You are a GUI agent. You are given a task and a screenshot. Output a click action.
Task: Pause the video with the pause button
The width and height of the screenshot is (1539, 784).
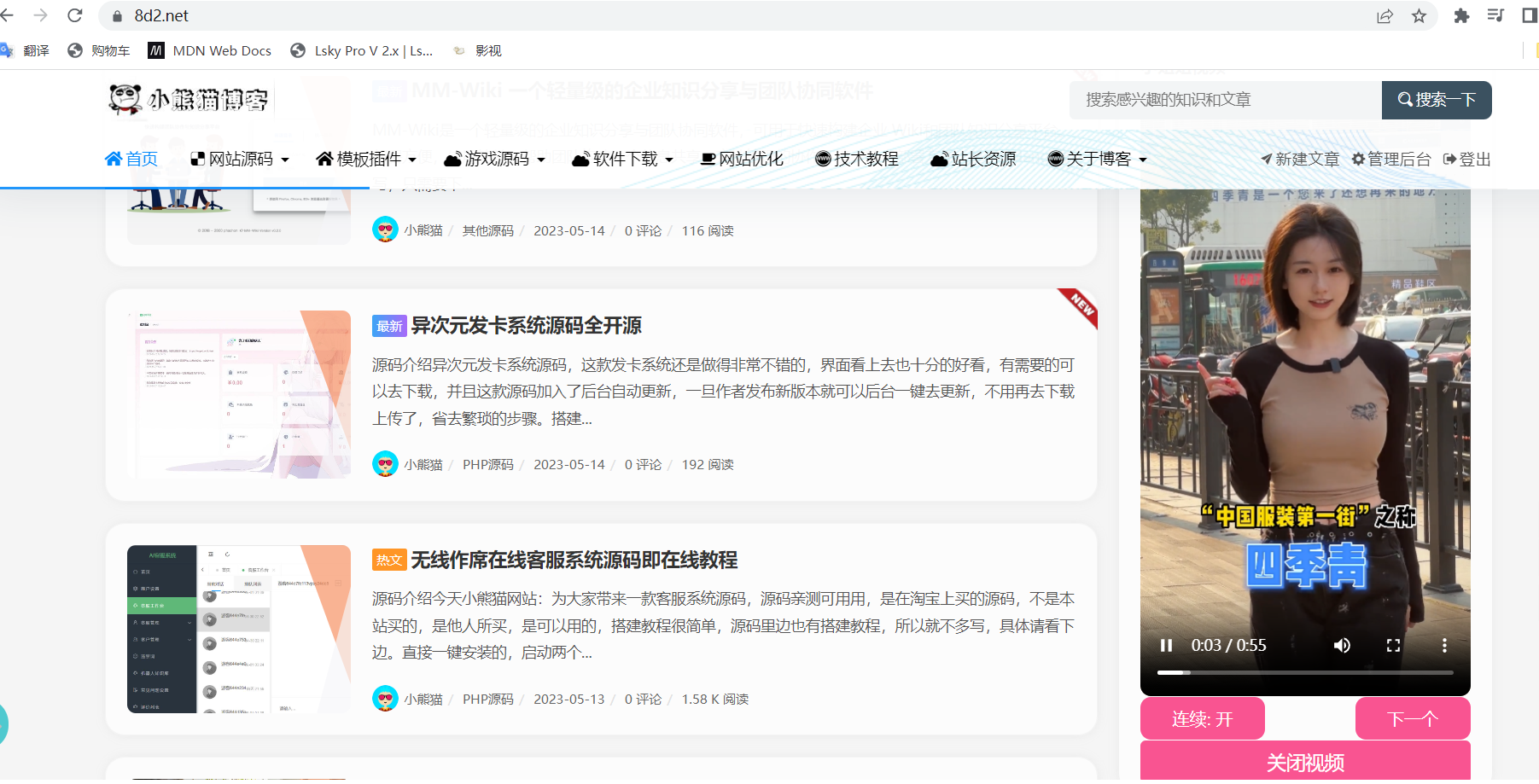pyautogui.click(x=1166, y=645)
